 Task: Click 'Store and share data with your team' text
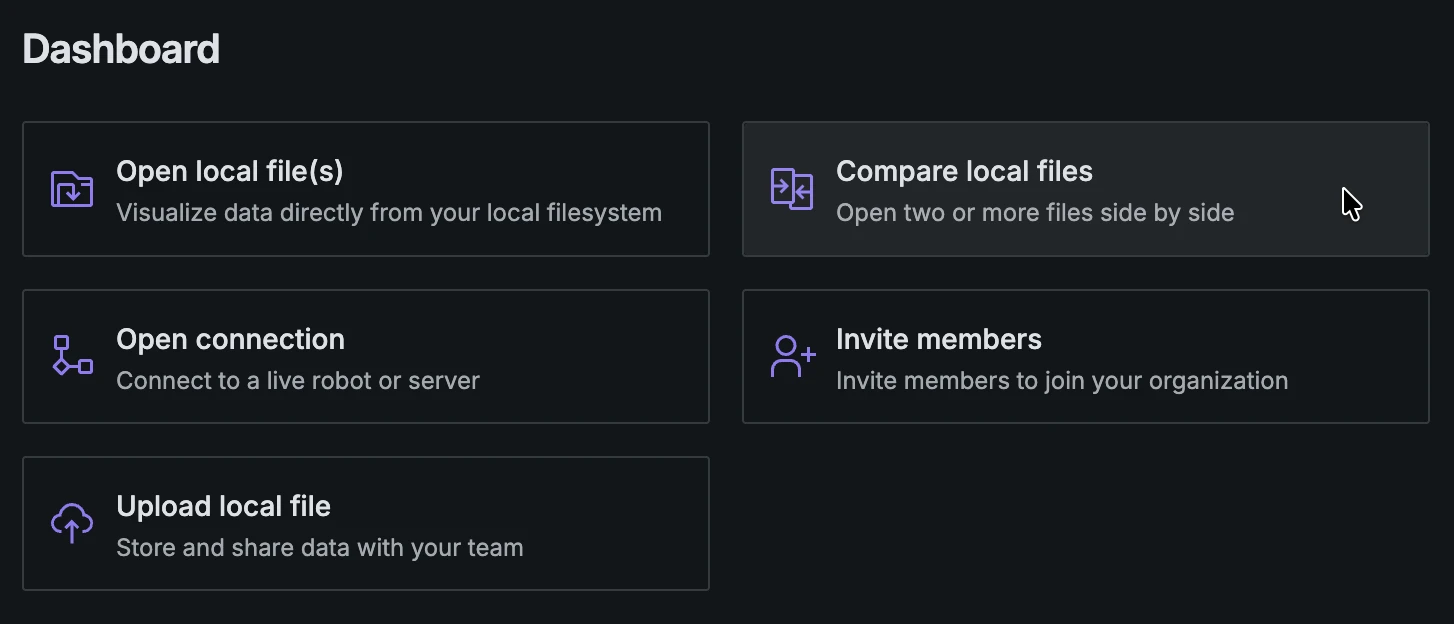(320, 548)
